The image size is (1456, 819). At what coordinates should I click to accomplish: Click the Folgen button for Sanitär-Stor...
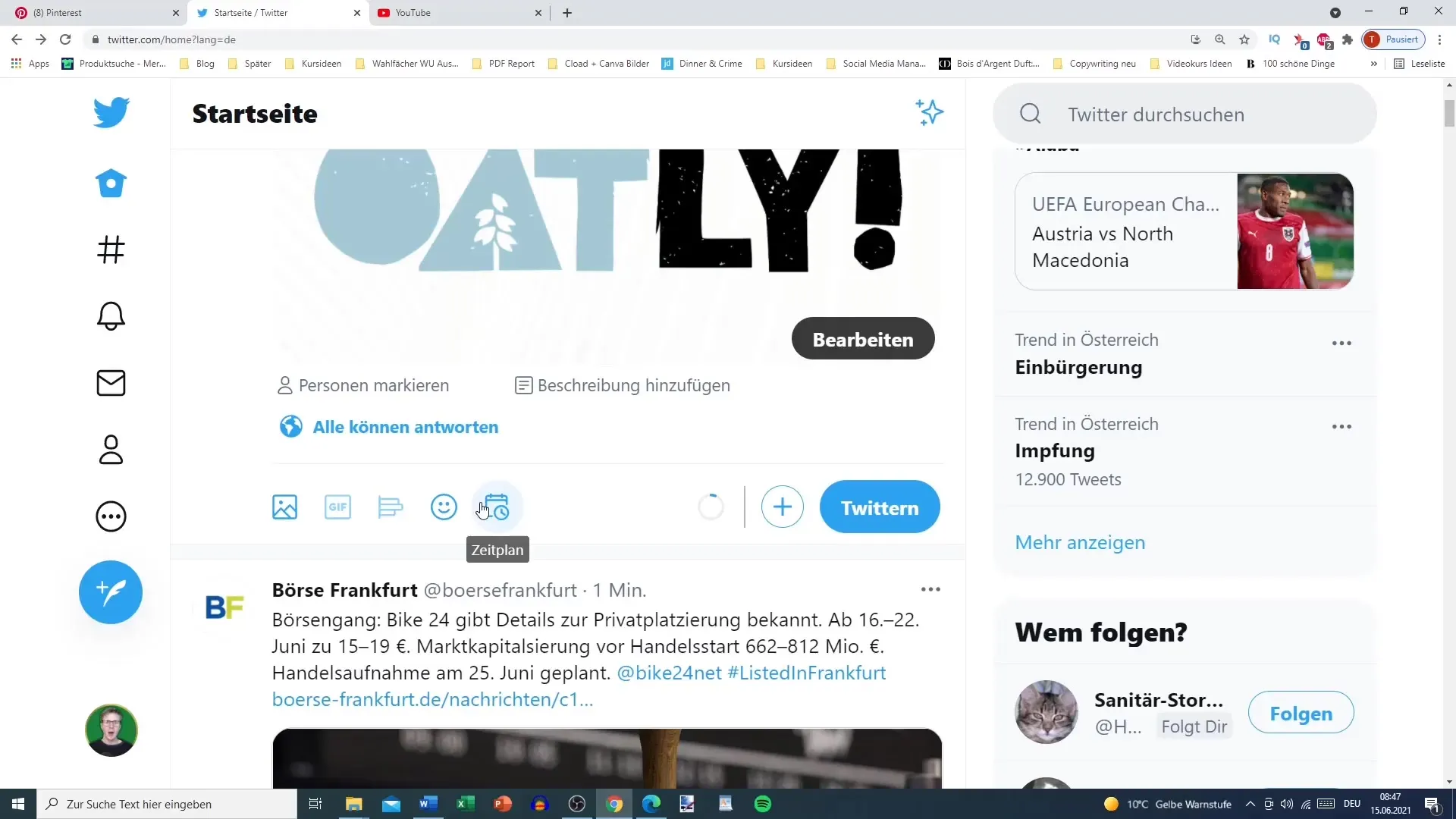1300,714
